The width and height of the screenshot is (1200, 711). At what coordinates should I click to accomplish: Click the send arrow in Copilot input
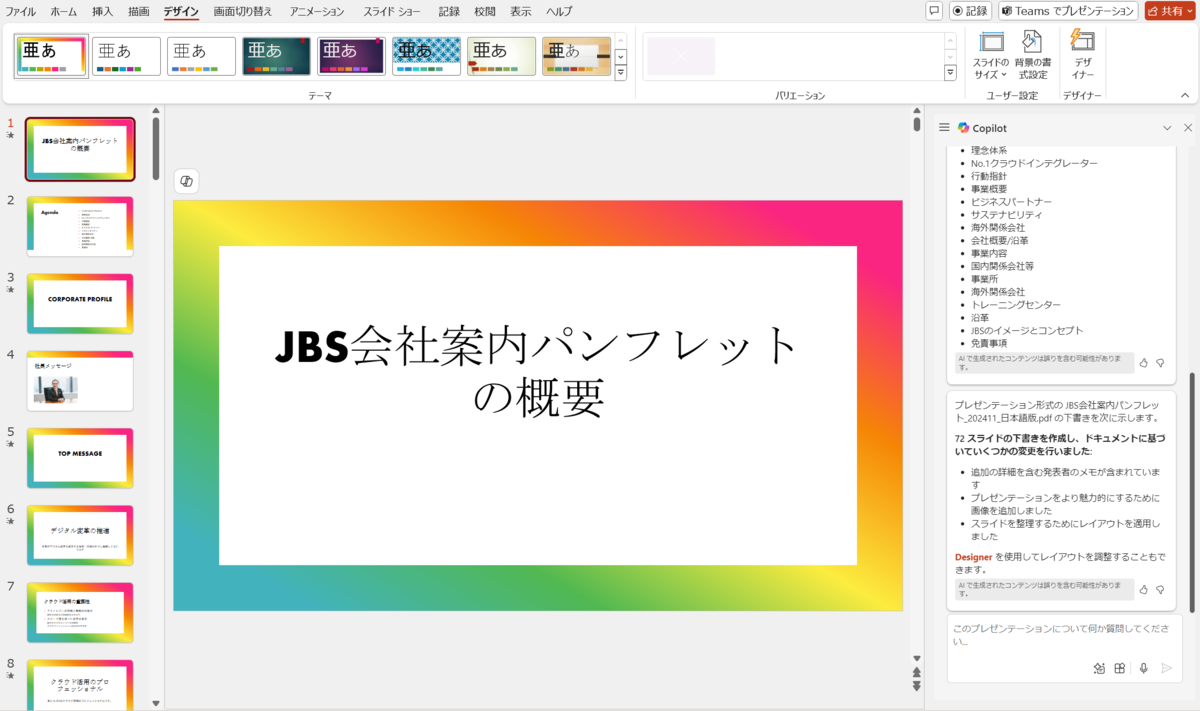[x=1166, y=668]
